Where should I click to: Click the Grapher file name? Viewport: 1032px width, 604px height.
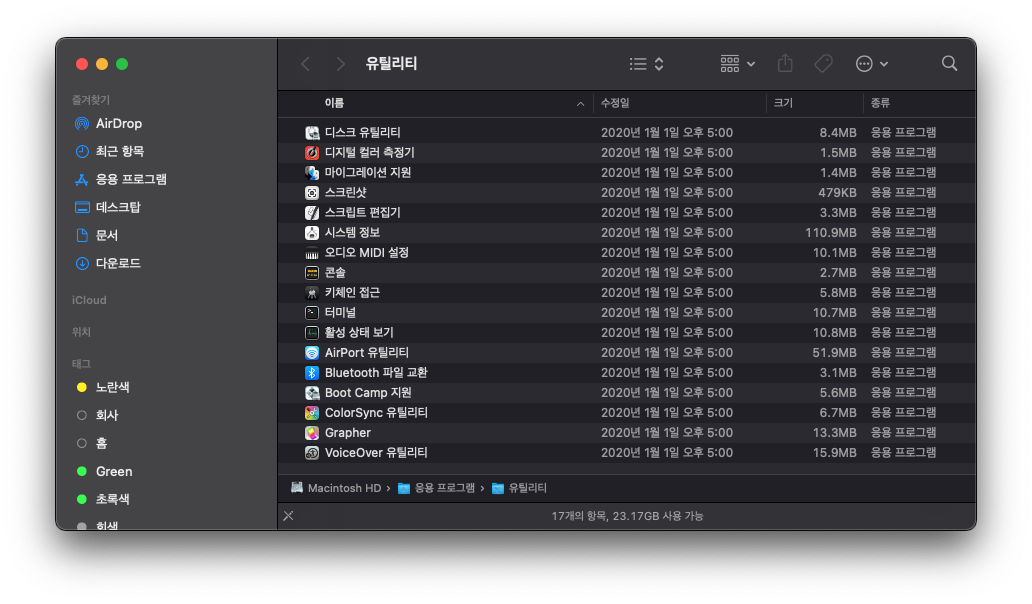tap(348, 433)
